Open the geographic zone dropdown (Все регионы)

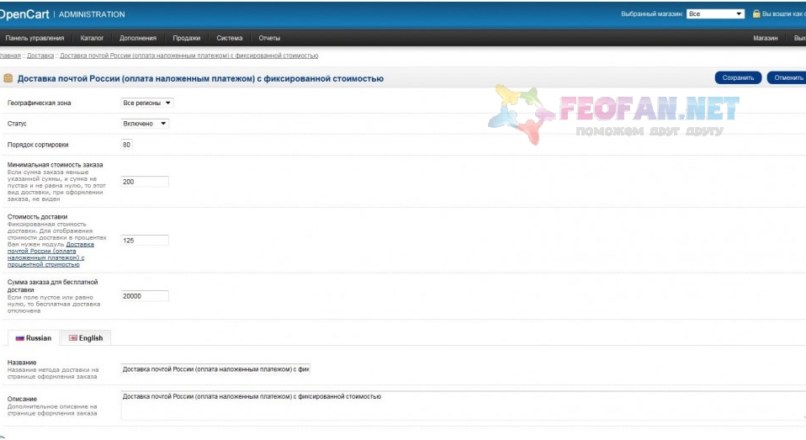[x=146, y=103]
